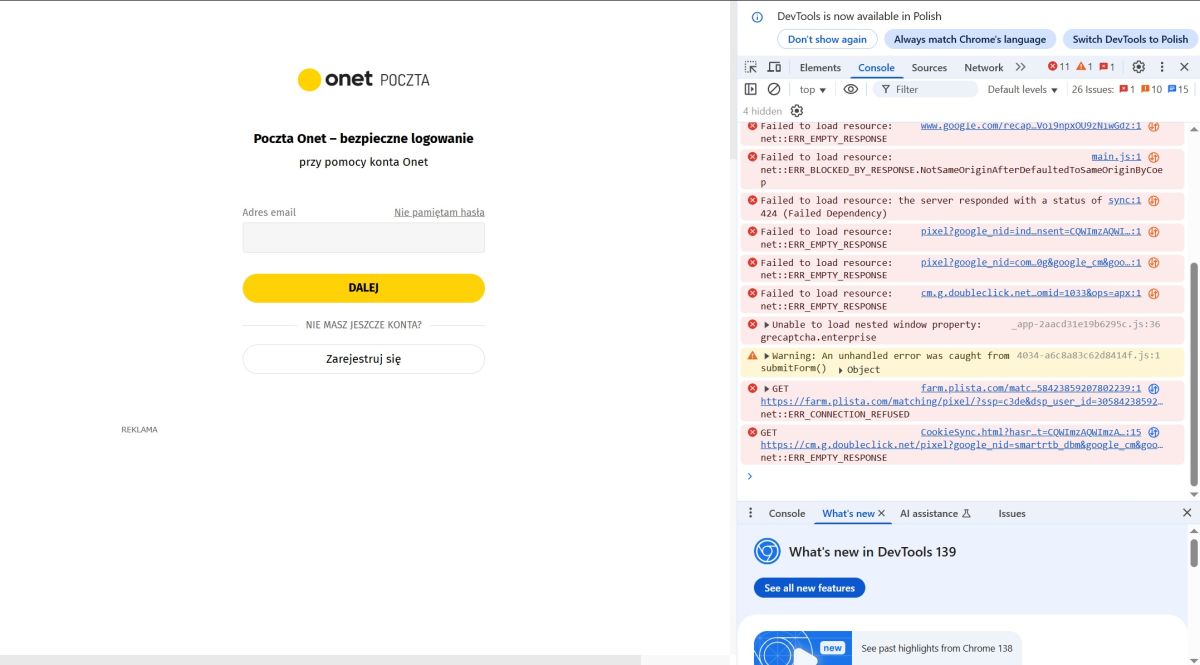Show the console sidebar icon
Viewport: 1200px width, 665px height.
pyautogui.click(x=751, y=89)
